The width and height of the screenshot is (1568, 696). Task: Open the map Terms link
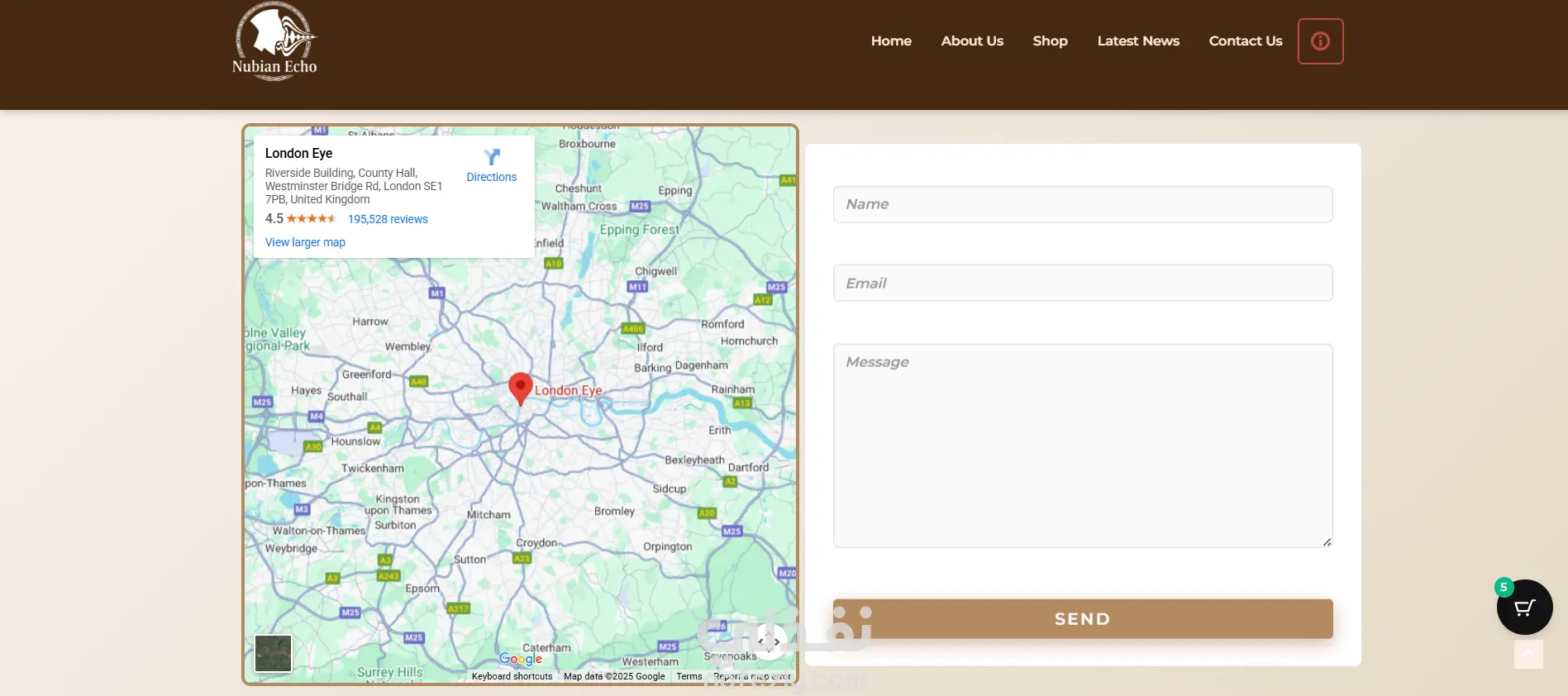[x=689, y=676]
